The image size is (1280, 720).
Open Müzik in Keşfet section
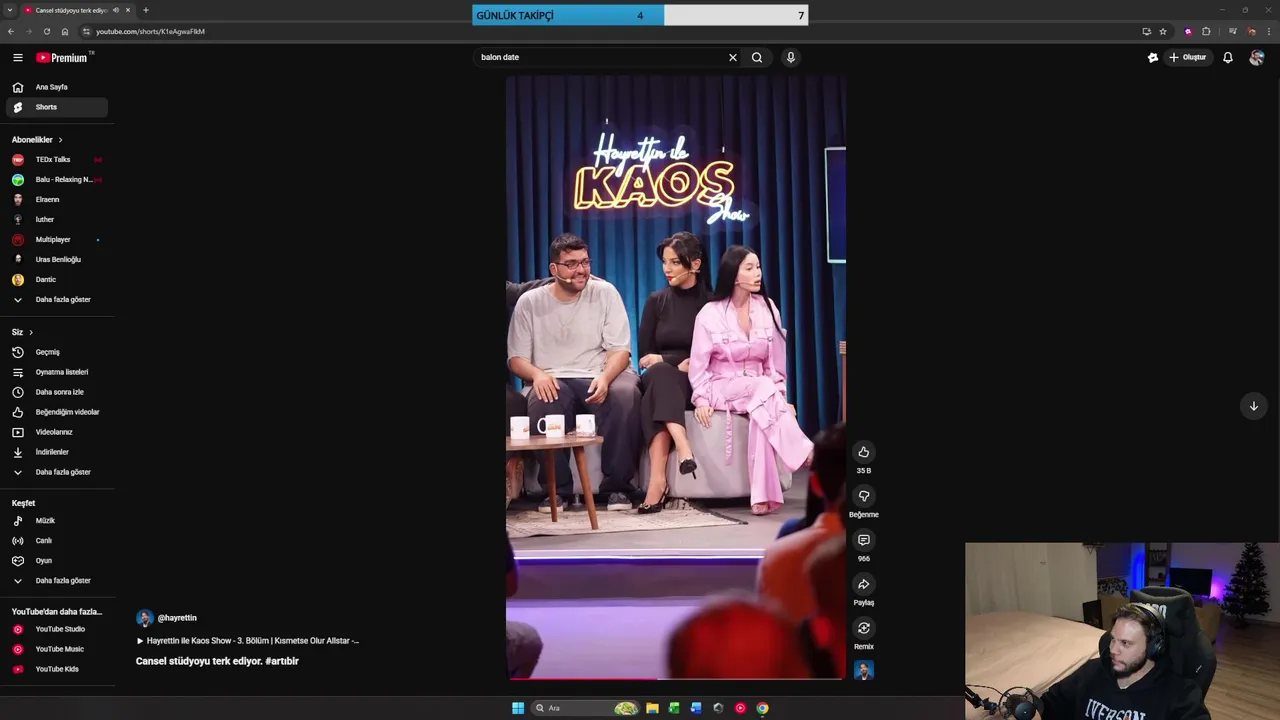pyautogui.click(x=57, y=521)
